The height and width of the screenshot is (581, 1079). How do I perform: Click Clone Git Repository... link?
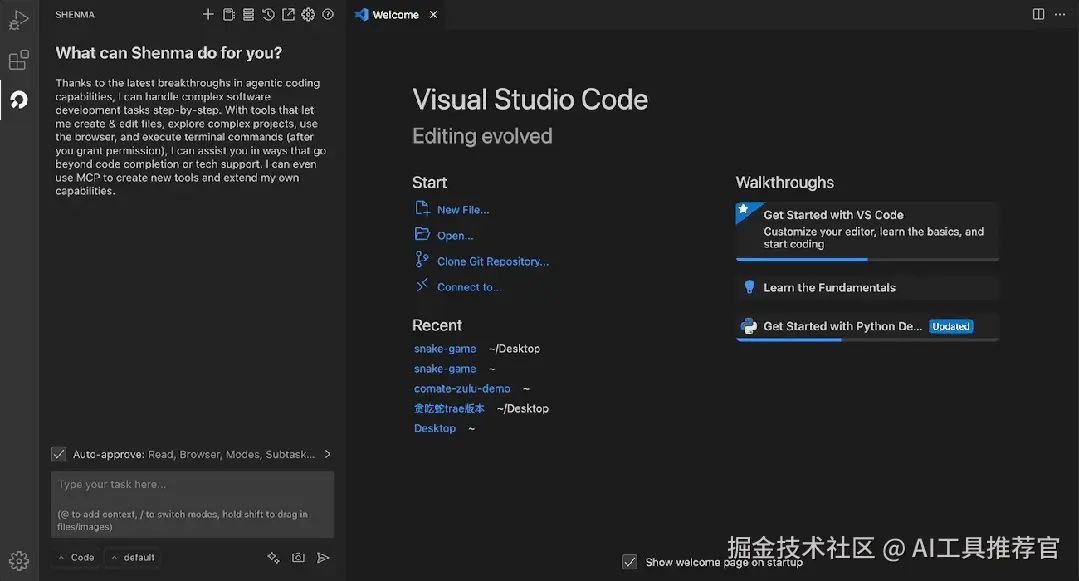point(493,262)
